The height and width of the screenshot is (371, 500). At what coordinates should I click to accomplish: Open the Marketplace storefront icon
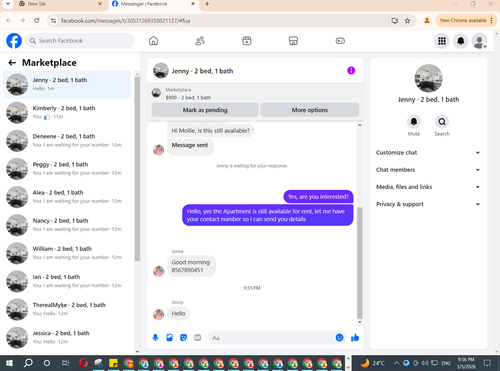293,41
